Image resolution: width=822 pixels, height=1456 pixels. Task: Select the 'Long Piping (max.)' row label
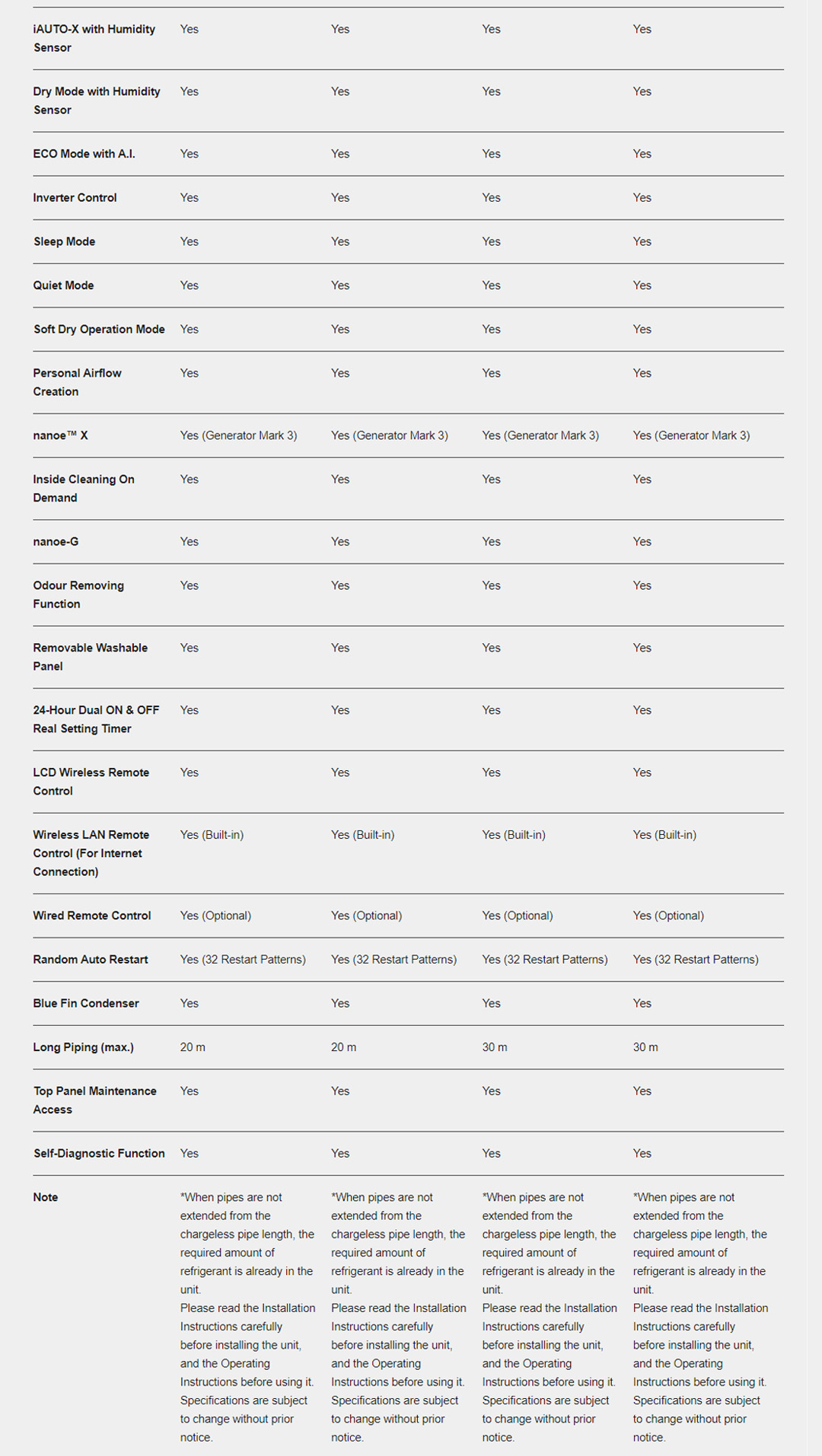click(x=83, y=1047)
